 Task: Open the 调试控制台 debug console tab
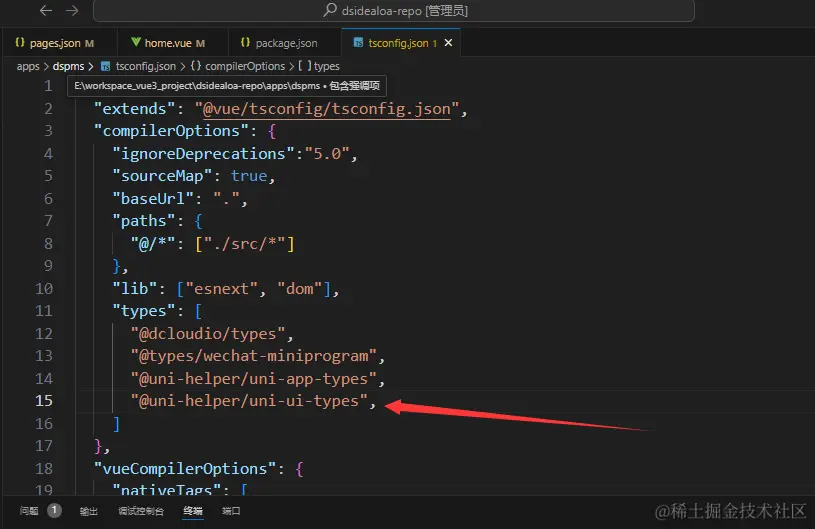pyautogui.click(x=141, y=511)
